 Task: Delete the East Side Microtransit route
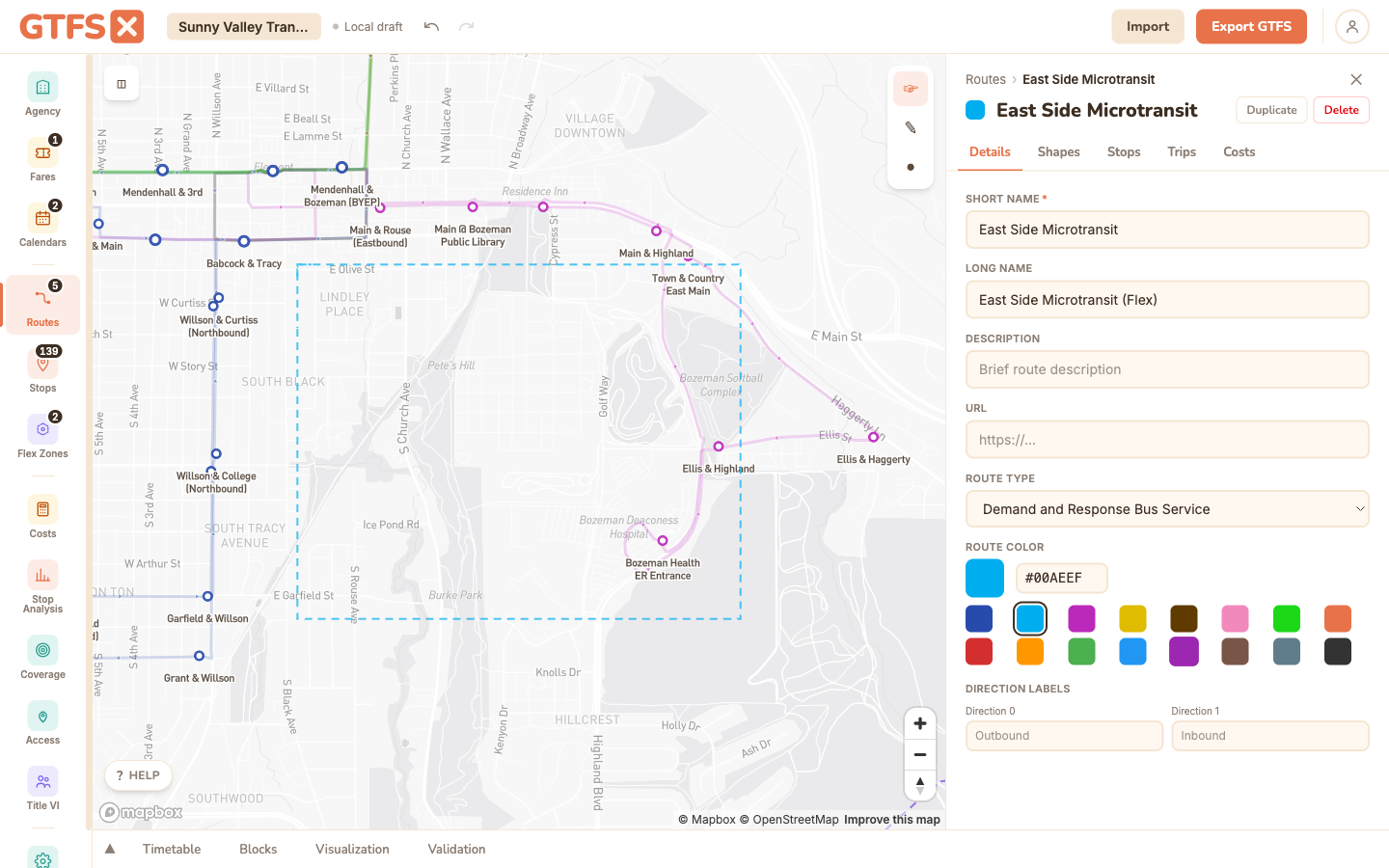coord(1341,110)
